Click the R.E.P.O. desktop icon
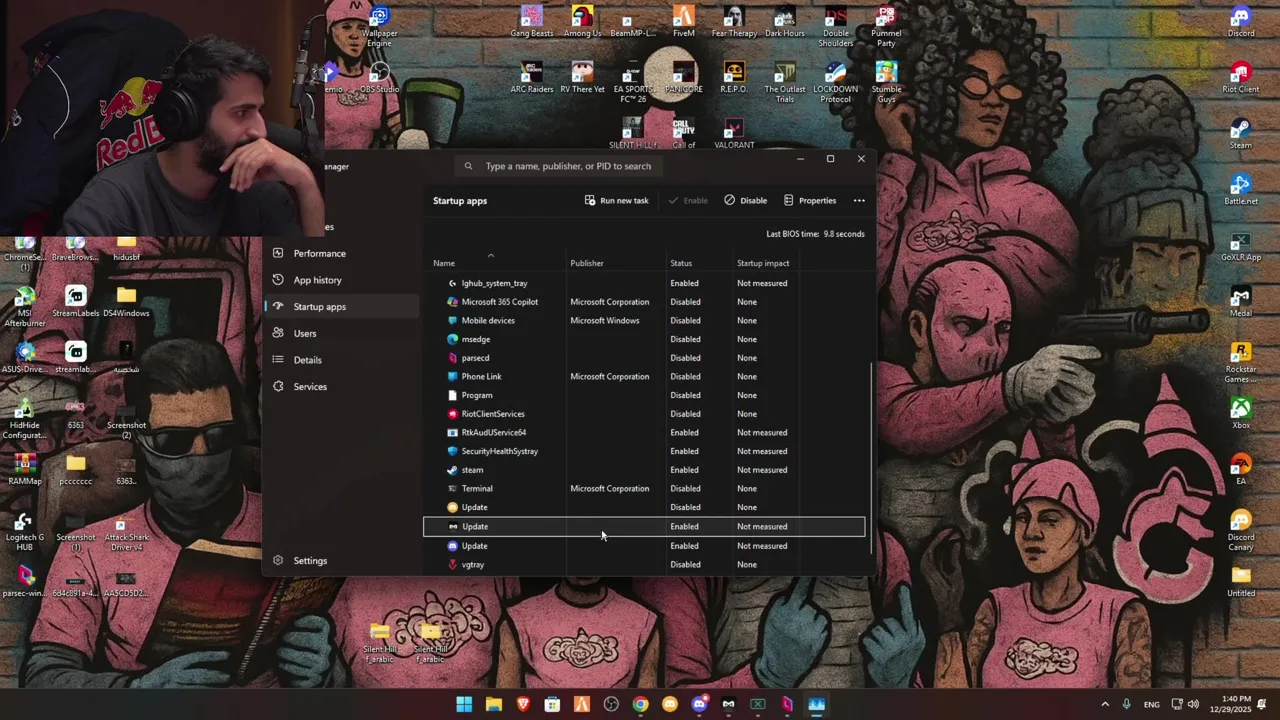 tap(734, 79)
